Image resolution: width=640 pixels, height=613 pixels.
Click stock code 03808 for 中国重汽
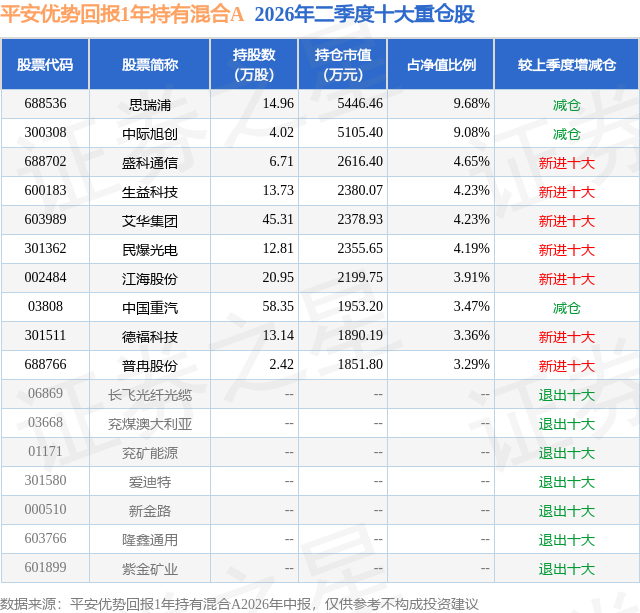pos(45,306)
